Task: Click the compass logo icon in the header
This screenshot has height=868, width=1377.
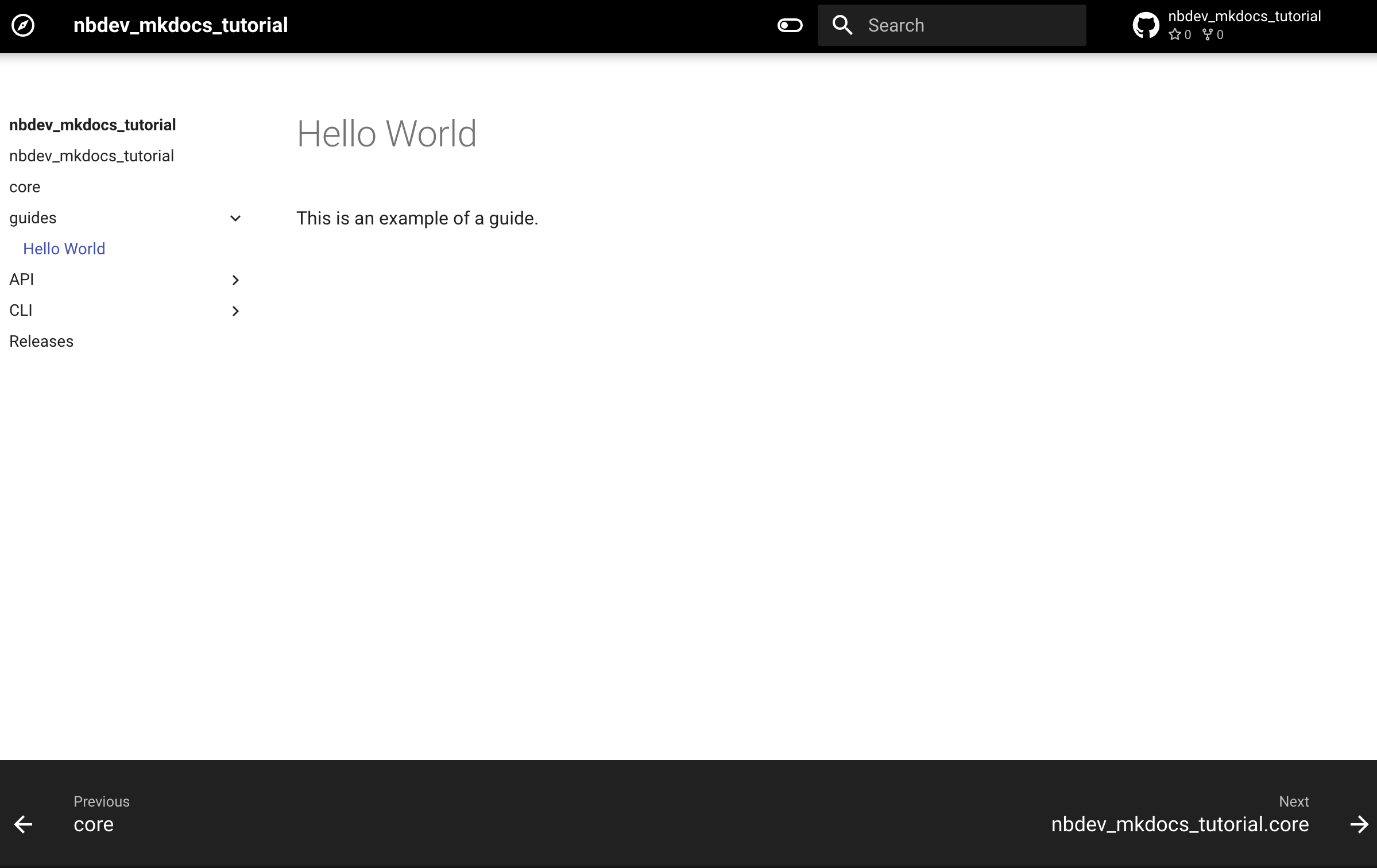Action: click(23, 25)
